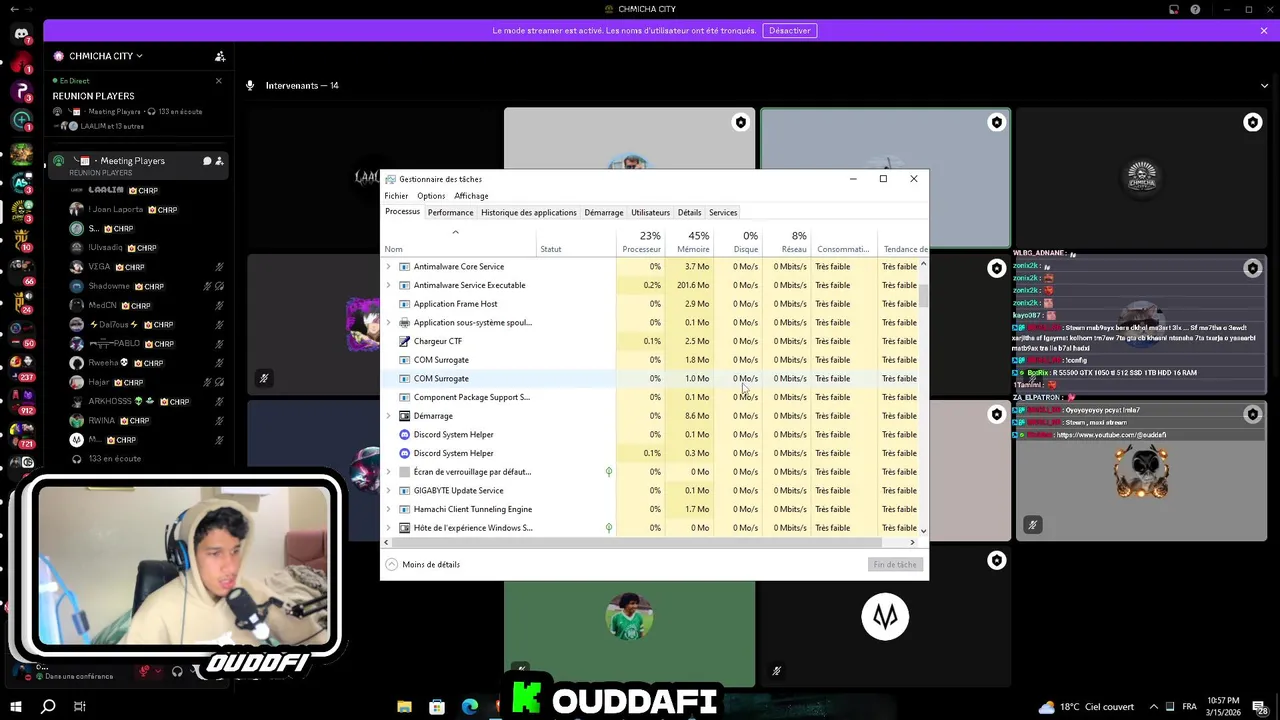Toggle microphone mute in Discord user panel
This screenshot has height=720, width=1280.
pos(144,671)
